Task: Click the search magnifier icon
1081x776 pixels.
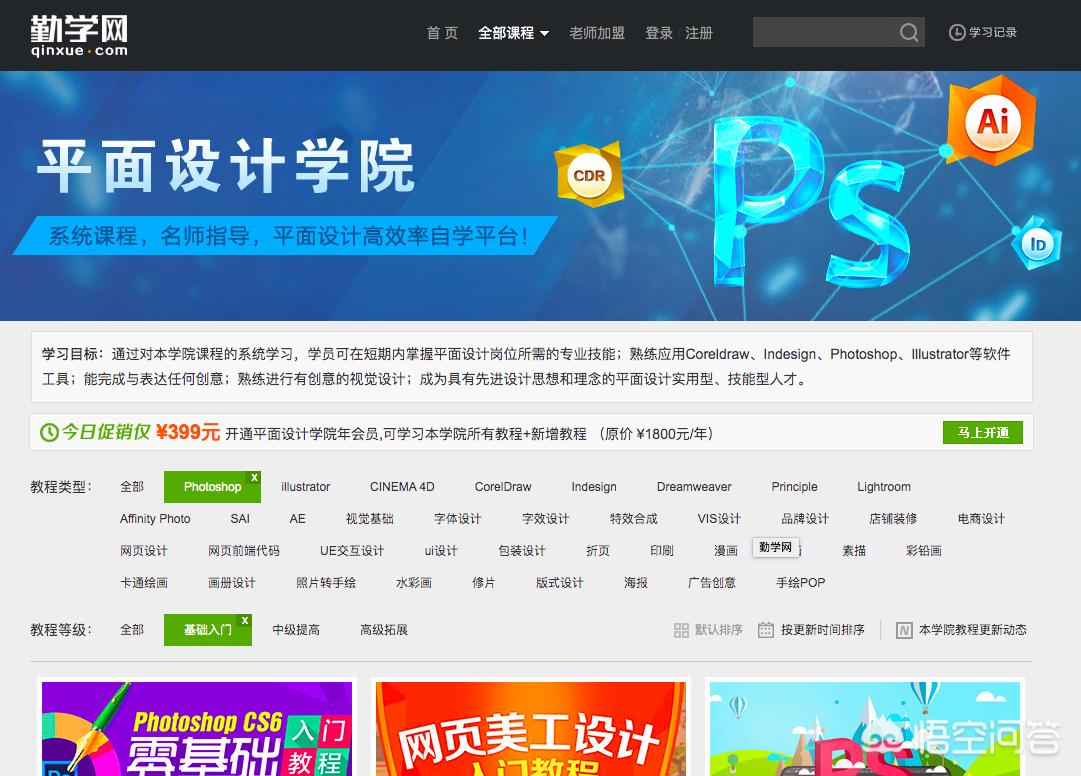Action: (x=909, y=32)
